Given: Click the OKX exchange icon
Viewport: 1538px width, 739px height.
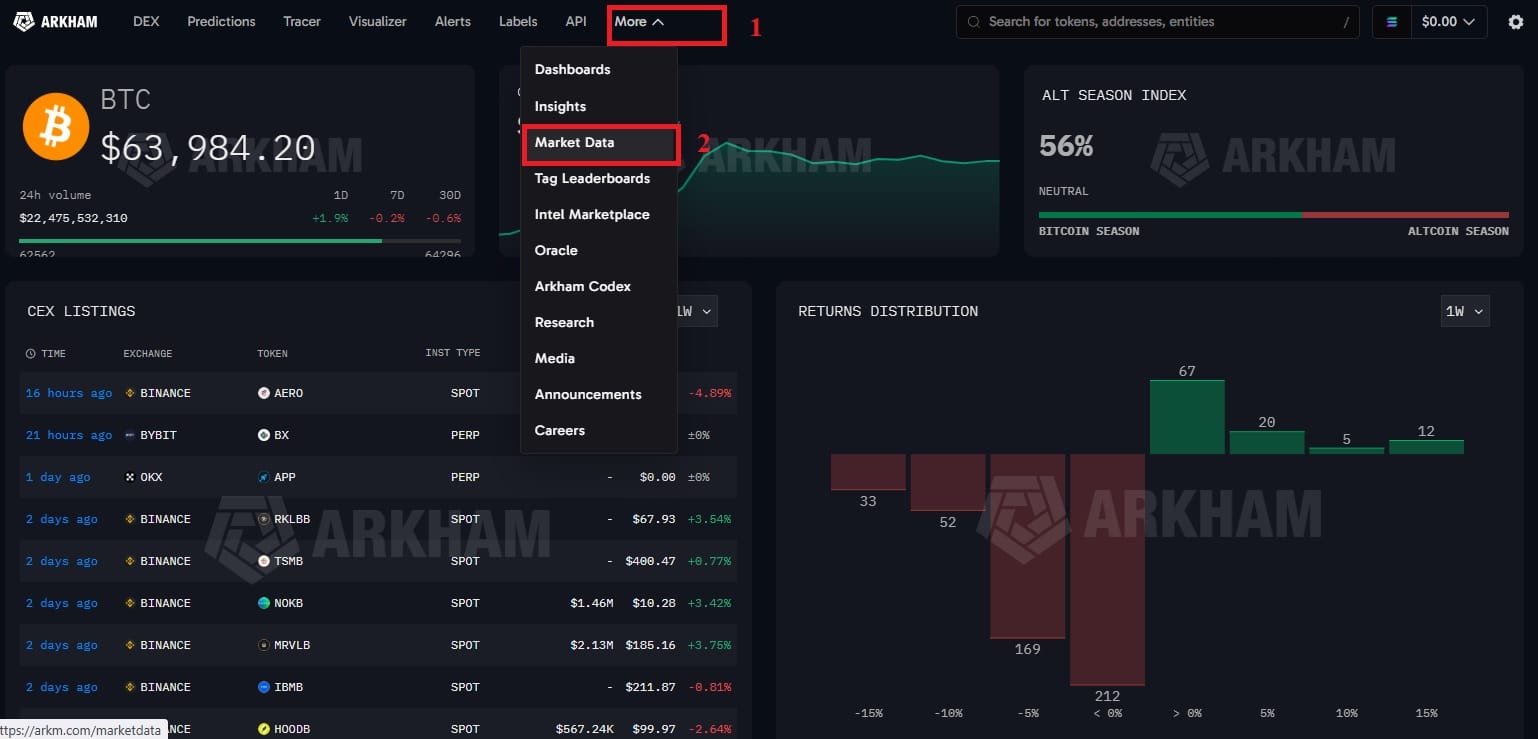Looking at the screenshot, I should click(x=130, y=477).
